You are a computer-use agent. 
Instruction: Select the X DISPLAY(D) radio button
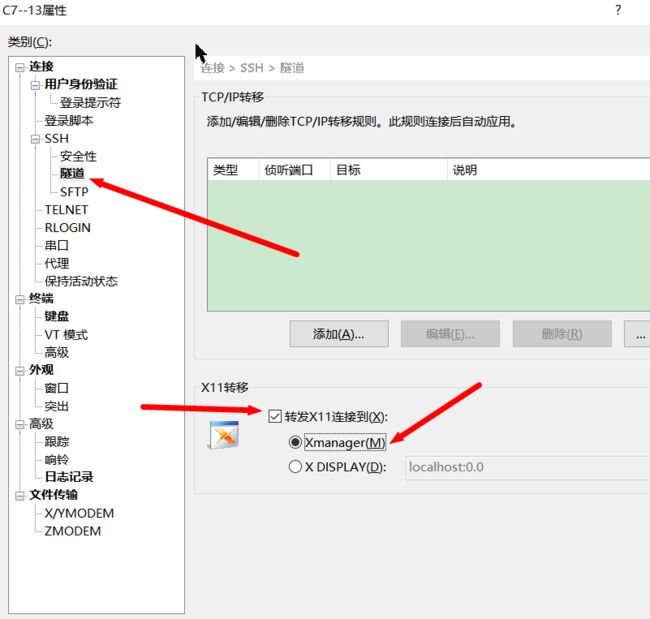pos(295,467)
